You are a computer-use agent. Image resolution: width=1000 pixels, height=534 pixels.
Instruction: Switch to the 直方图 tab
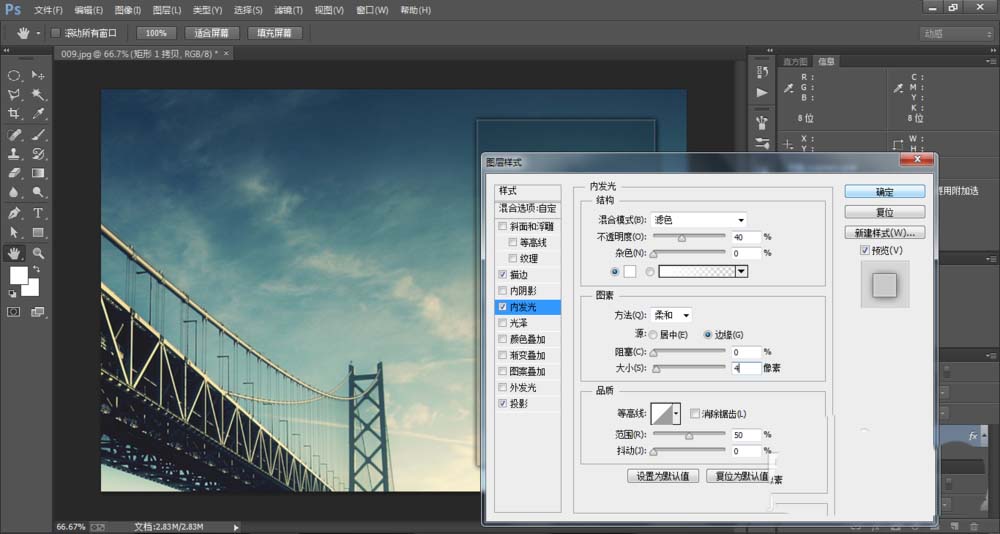coord(795,62)
